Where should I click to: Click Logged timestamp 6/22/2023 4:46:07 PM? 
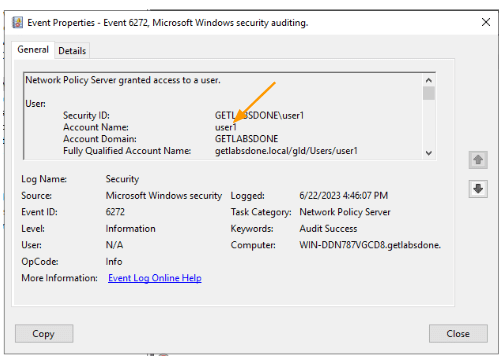pyautogui.click(x=343, y=196)
